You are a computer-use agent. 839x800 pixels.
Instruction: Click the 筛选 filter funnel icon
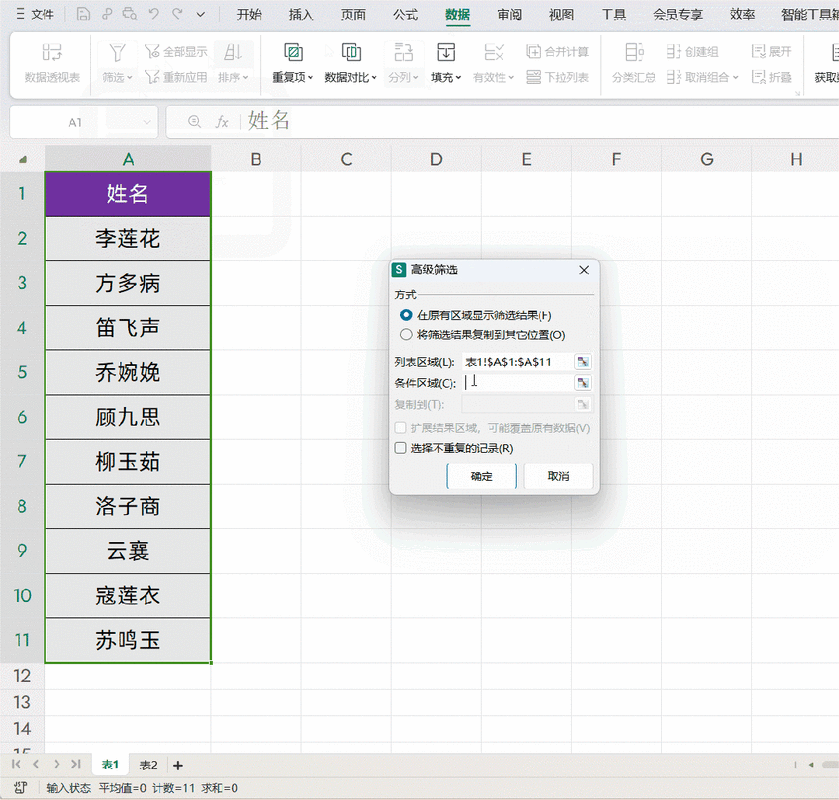(x=117, y=53)
